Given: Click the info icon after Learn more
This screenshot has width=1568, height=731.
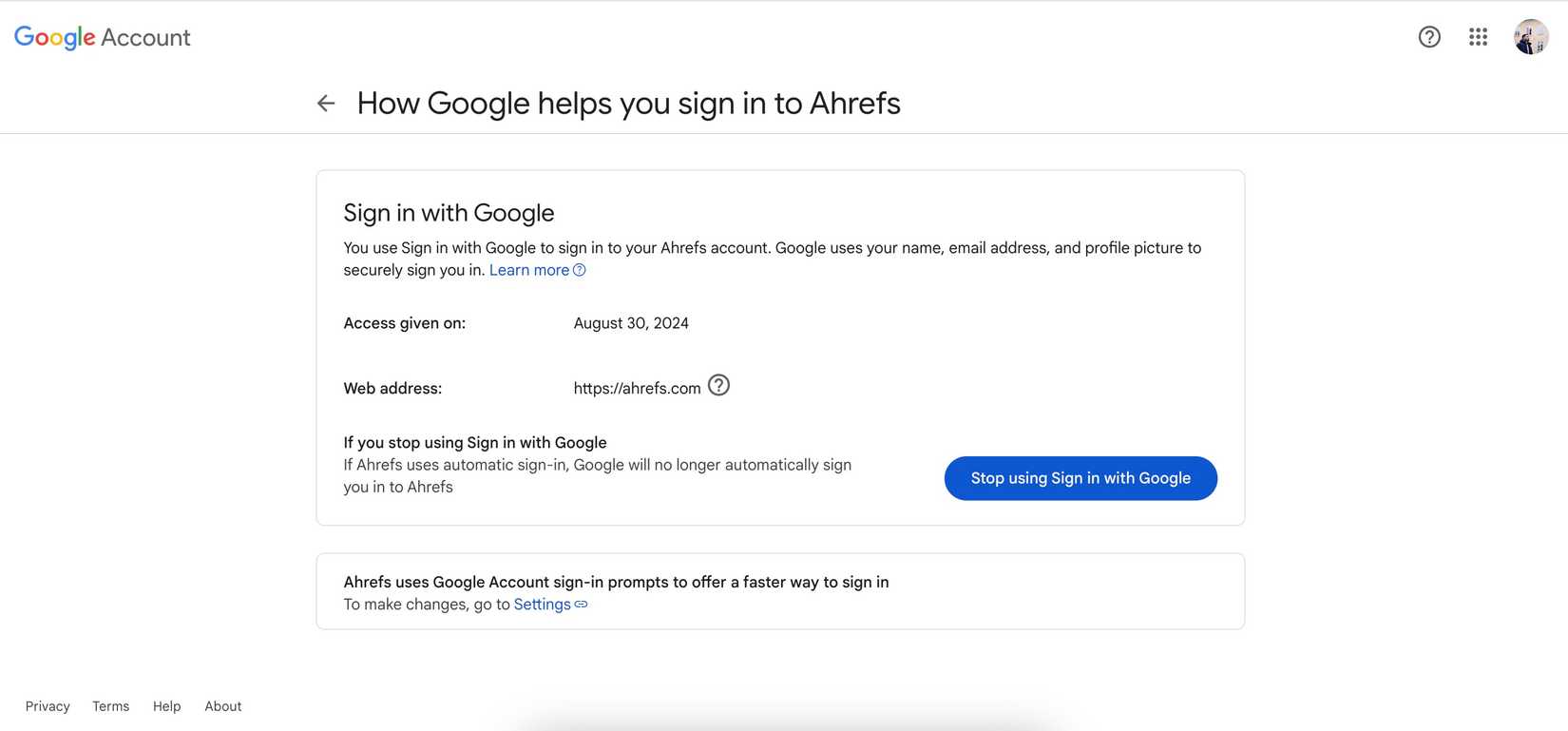Looking at the screenshot, I should coord(580,270).
